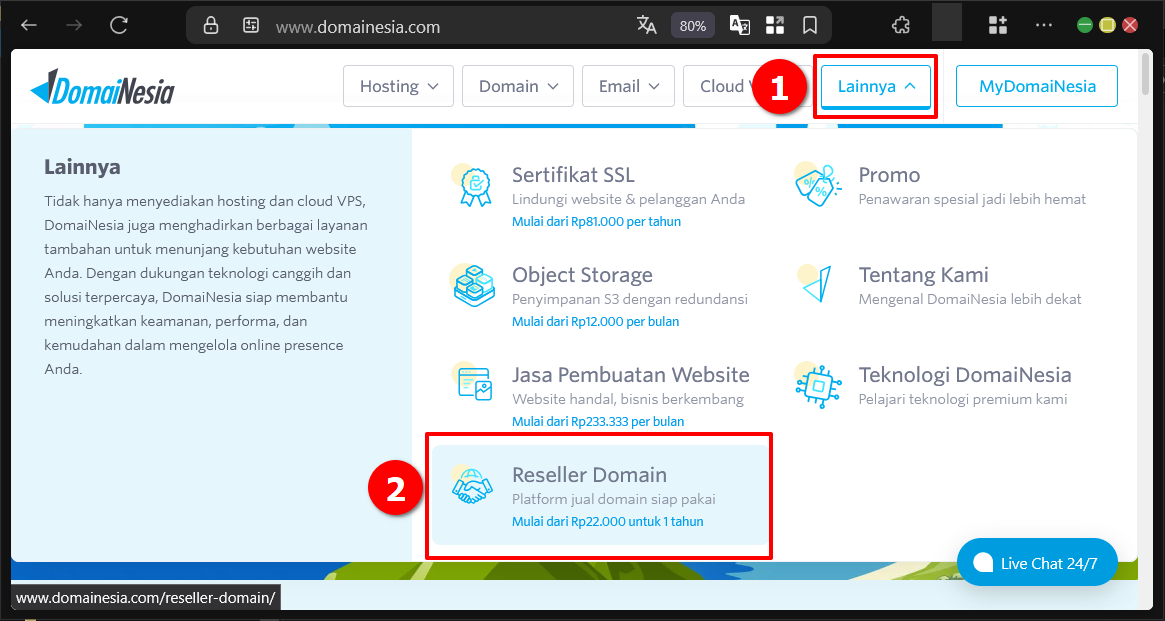Open the Hosting dropdown menu
The width and height of the screenshot is (1165, 621).
coord(398,86)
